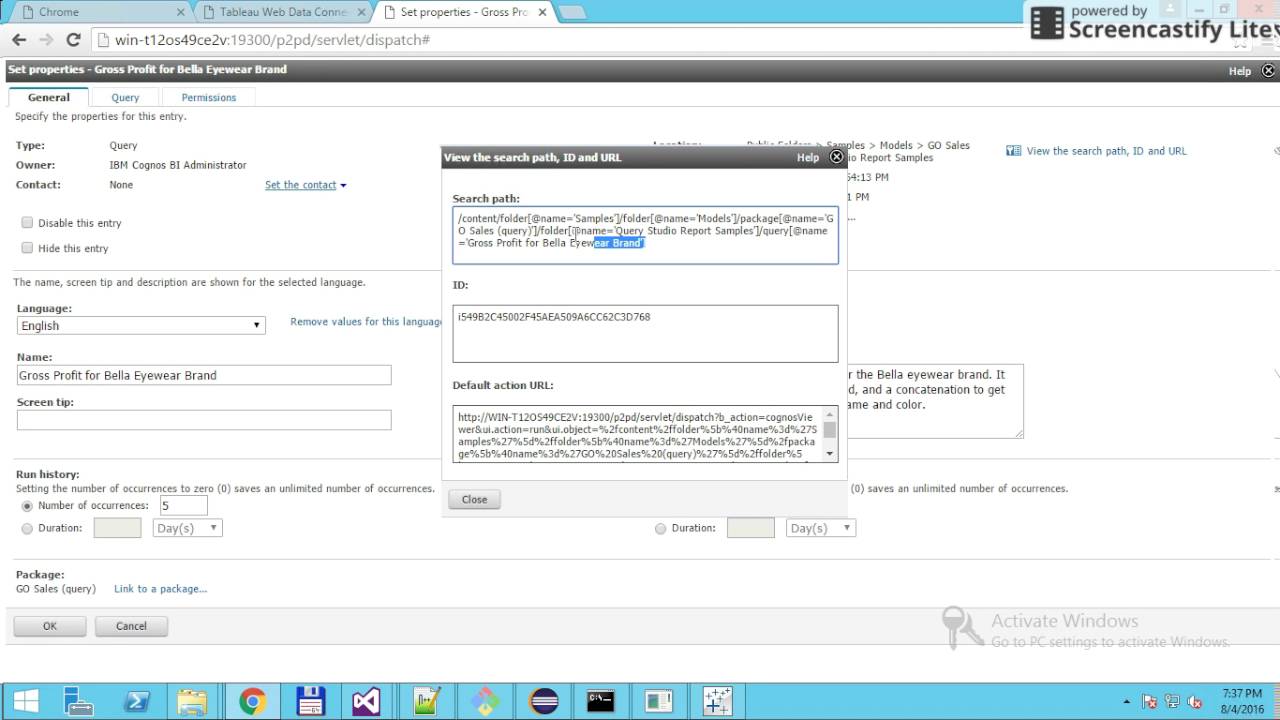Screen dimensions: 1280x720
Task: Switch to Google Chrome in the taskbar
Action: [252, 701]
